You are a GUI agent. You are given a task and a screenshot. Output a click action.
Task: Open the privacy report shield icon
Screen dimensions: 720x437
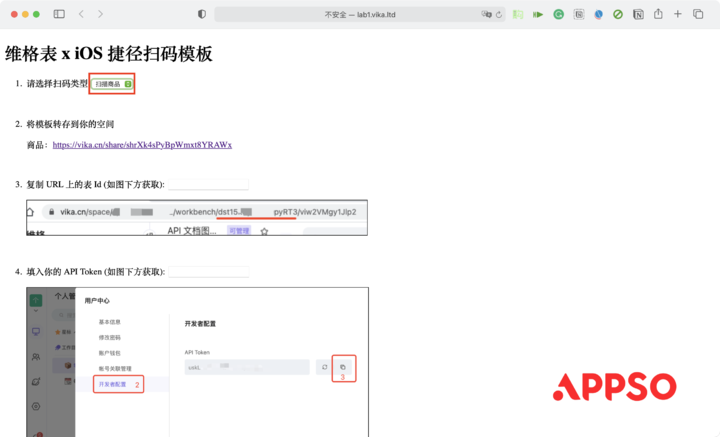[202, 14]
